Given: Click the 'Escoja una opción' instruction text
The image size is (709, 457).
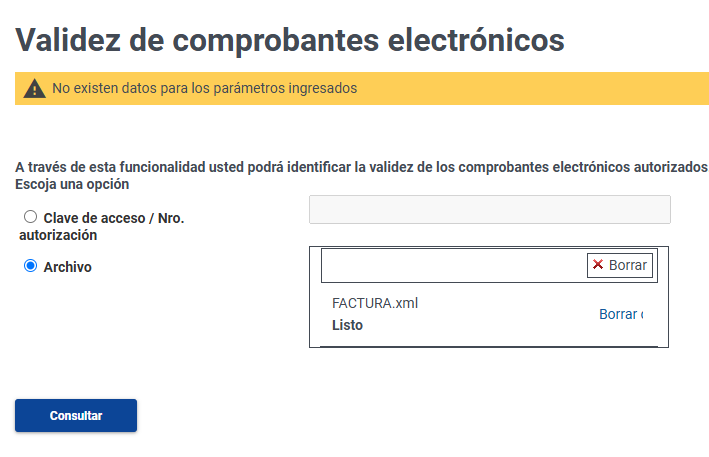Looking at the screenshot, I should tap(72, 184).
